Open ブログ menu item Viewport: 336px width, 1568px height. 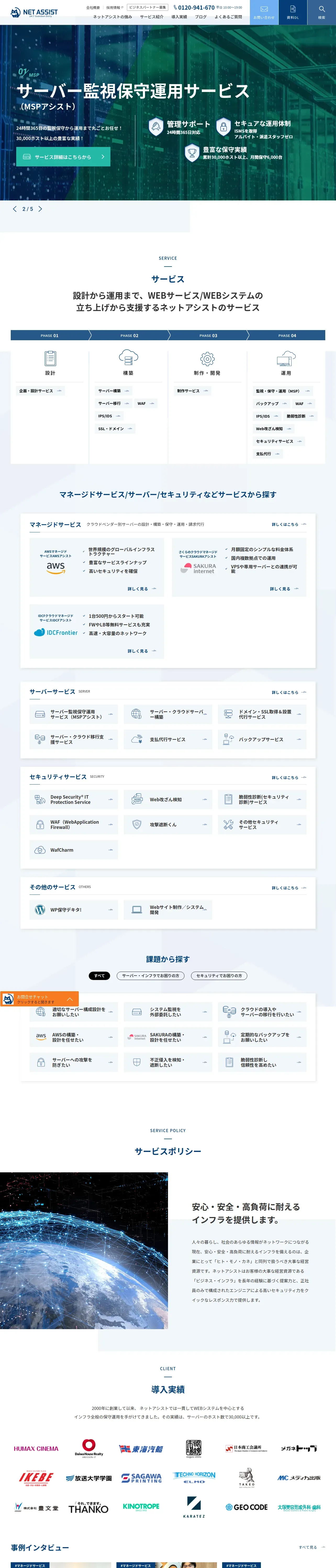click(201, 17)
